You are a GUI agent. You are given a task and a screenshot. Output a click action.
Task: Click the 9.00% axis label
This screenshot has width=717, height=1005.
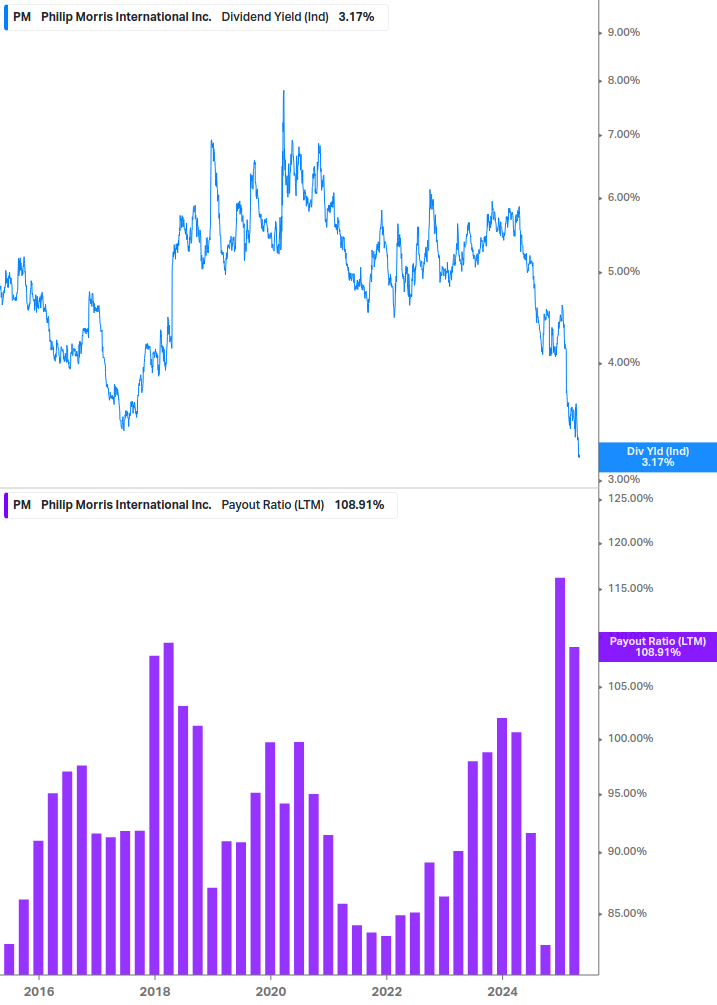click(623, 33)
